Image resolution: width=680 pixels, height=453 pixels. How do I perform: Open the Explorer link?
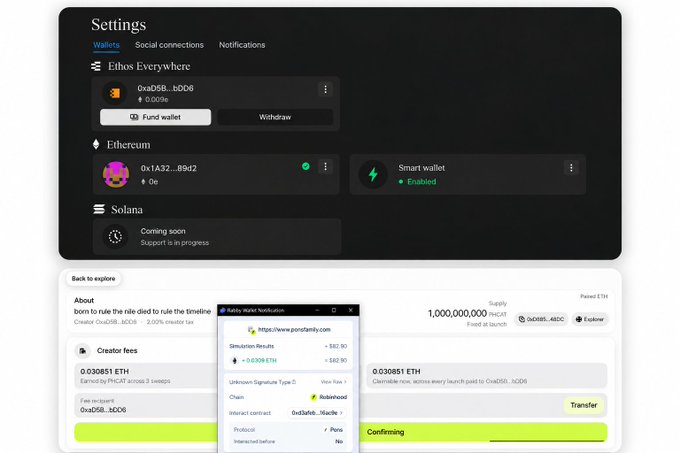[x=590, y=319]
